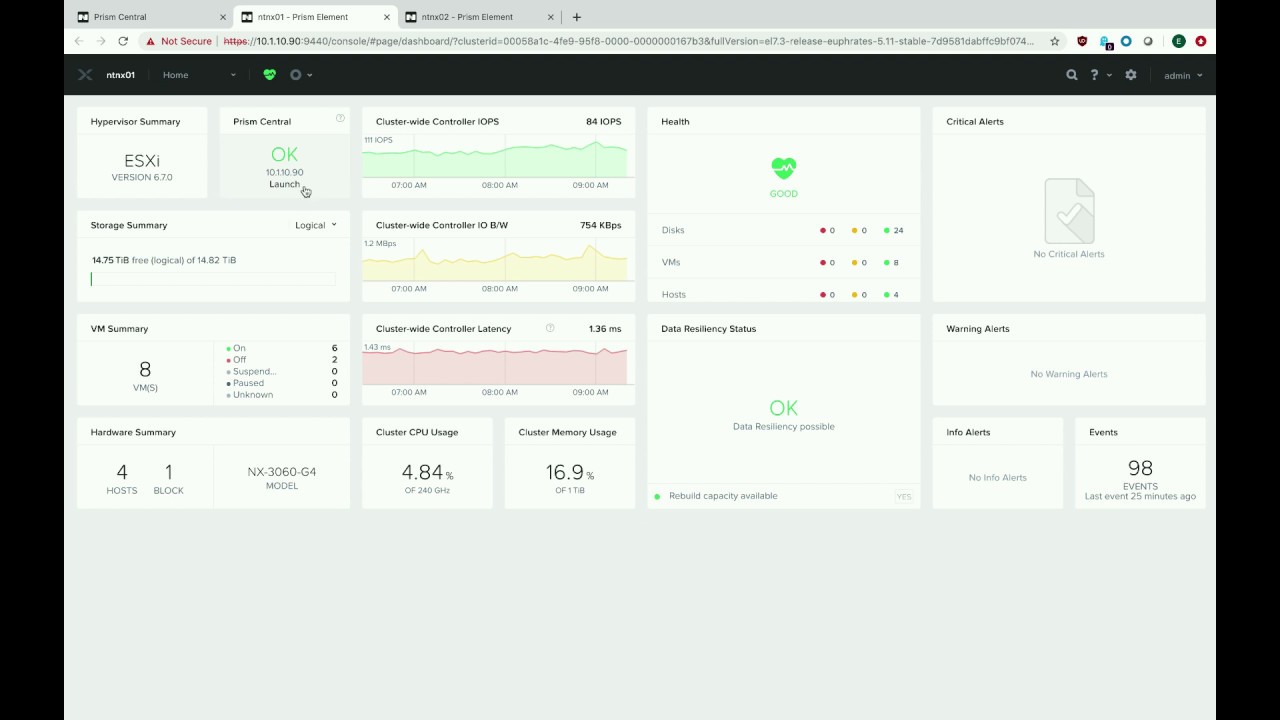Click the On VMs count row
Image resolution: width=1280 pixels, height=720 pixels.
282,348
